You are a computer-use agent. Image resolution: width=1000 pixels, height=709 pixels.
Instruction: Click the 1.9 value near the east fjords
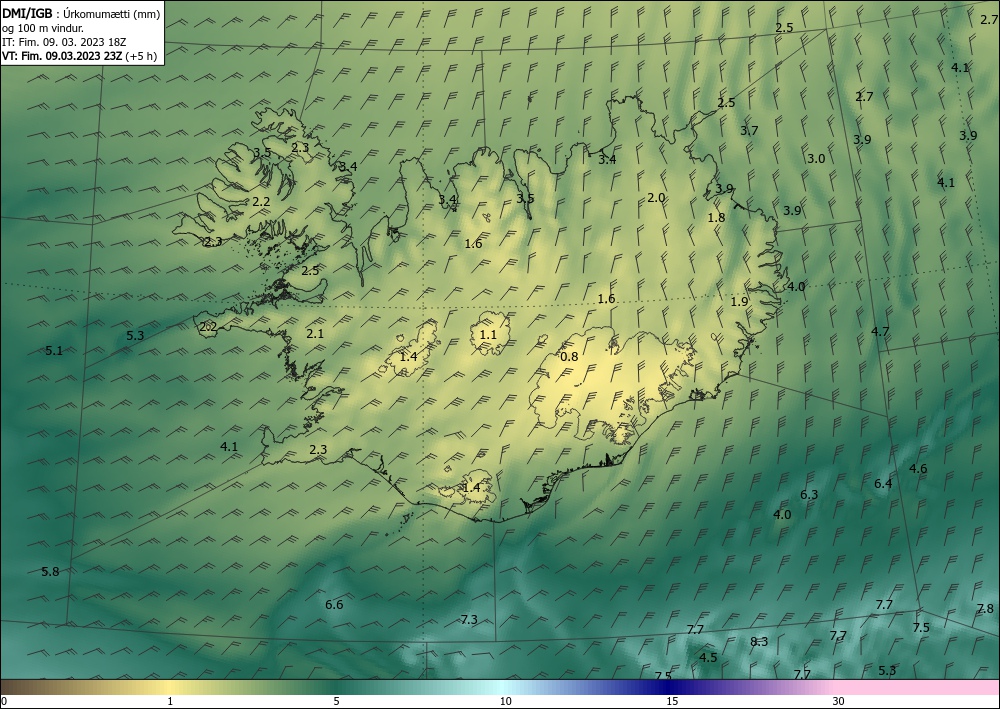point(739,302)
